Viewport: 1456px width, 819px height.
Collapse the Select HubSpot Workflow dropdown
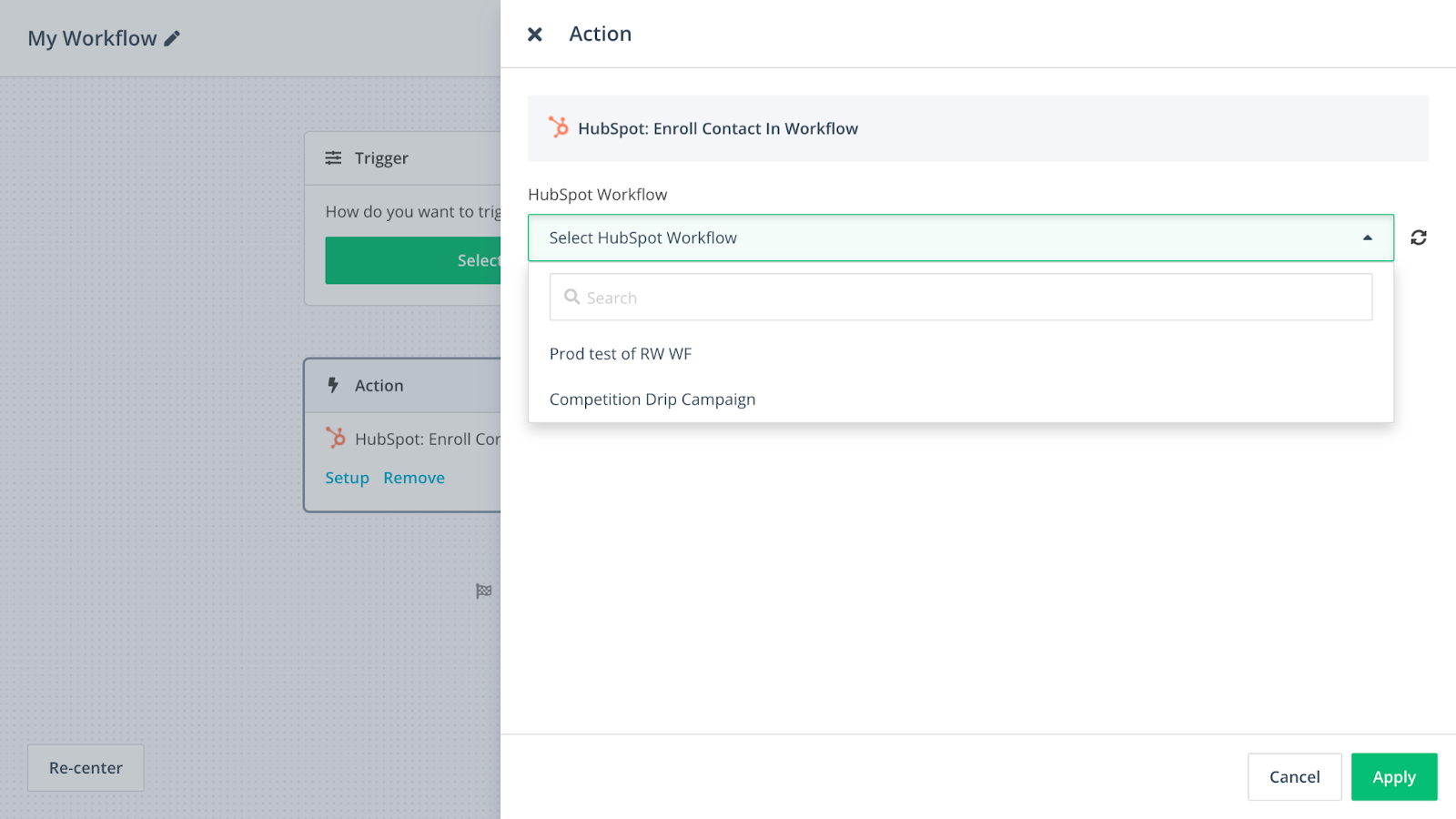tap(961, 238)
